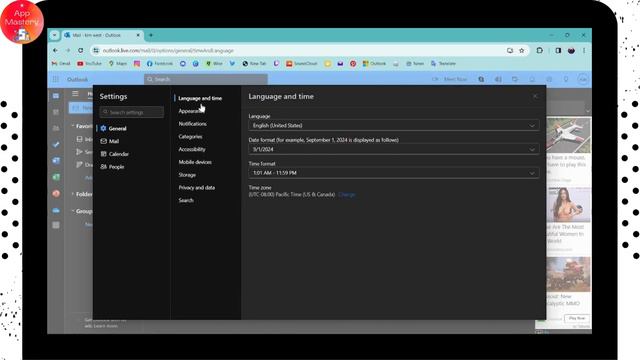
Task: Open the Time format dropdown
Action: point(393,173)
